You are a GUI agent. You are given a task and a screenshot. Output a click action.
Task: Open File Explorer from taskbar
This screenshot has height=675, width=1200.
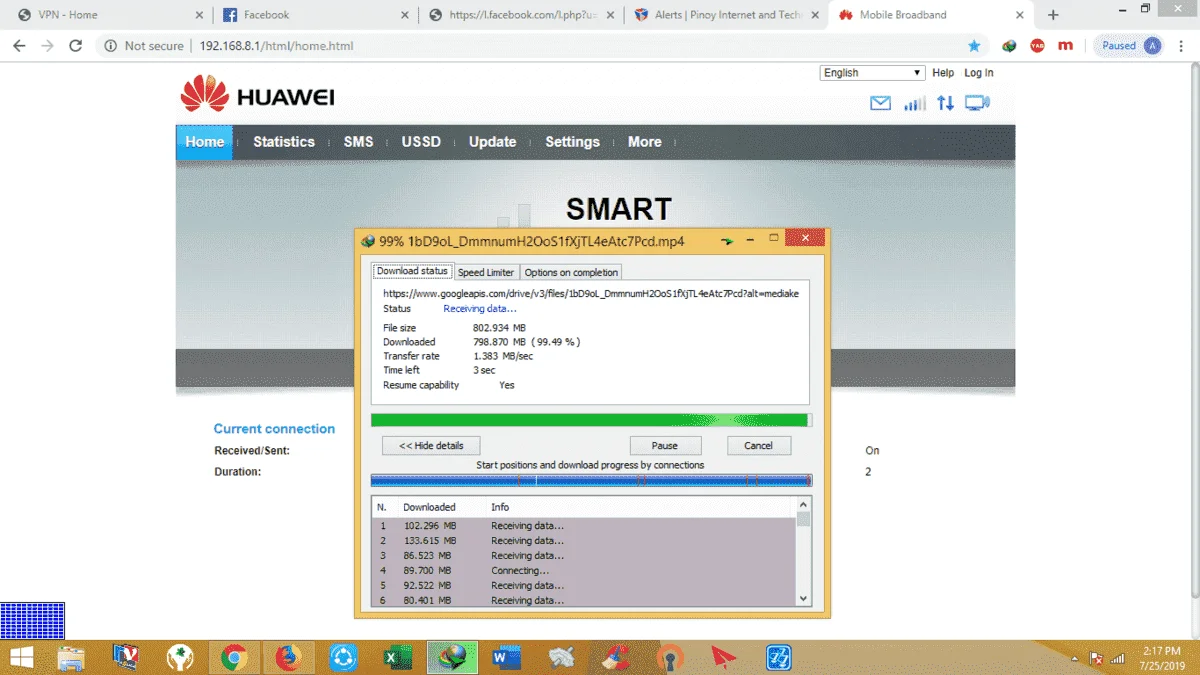coord(71,657)
